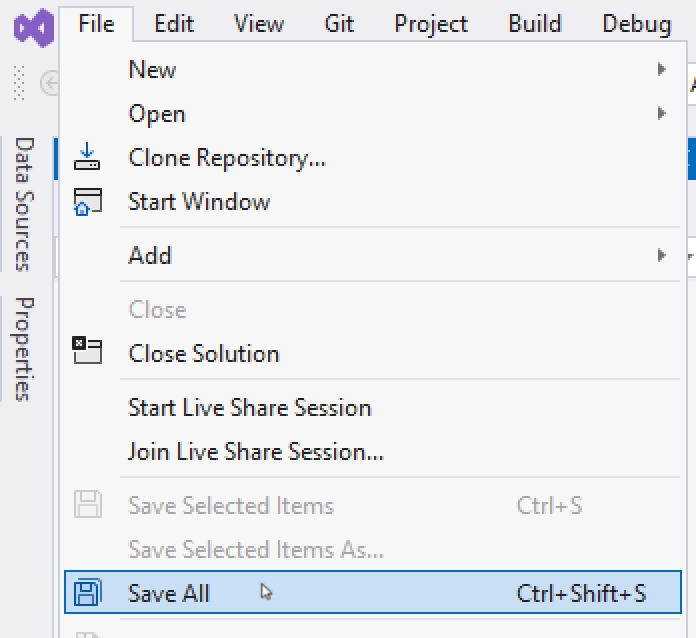Open the Git menu
Viewport: 696px width, 638px height.
point(339,24)
